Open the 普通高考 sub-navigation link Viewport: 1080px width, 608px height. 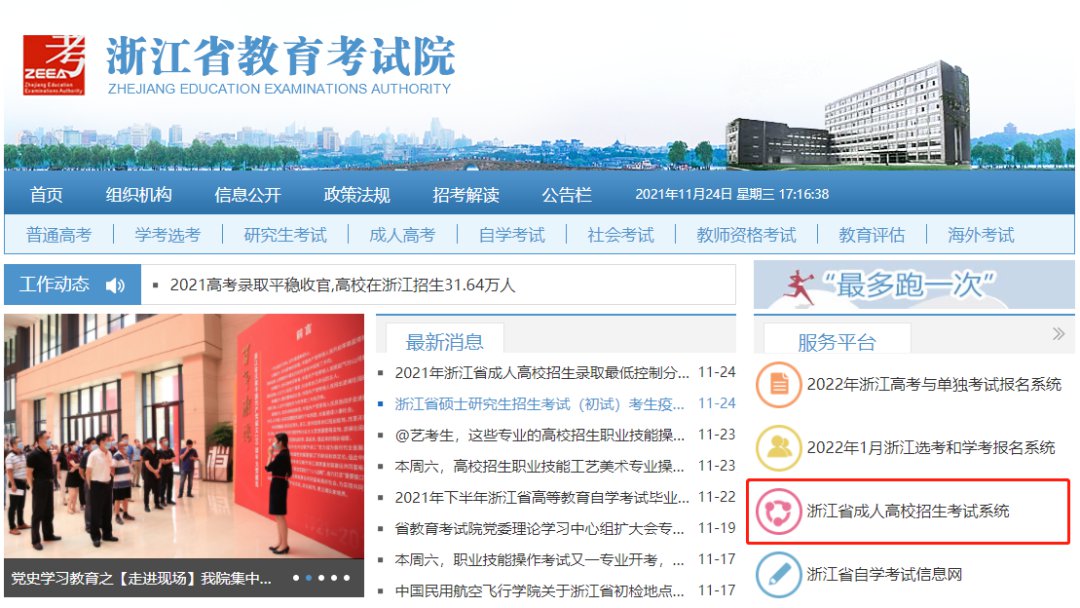[58, 235]
